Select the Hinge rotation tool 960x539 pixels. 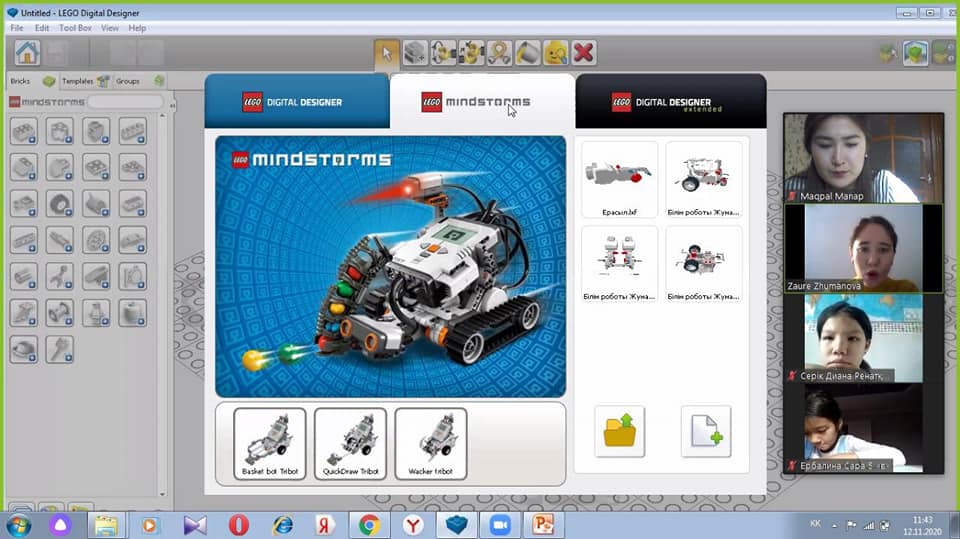[443, 53]
